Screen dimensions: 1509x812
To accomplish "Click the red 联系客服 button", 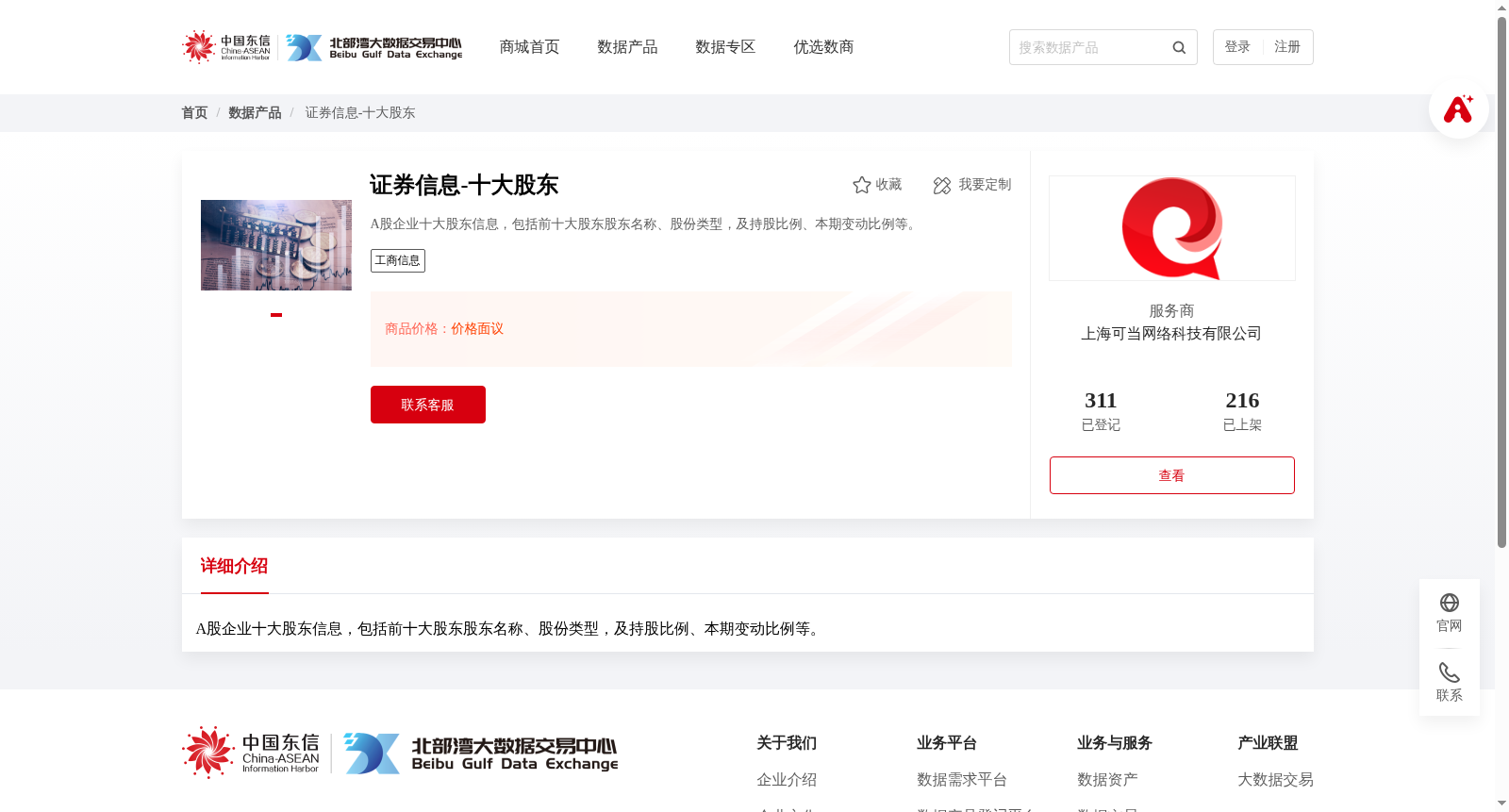I will [x=428, y=405].
